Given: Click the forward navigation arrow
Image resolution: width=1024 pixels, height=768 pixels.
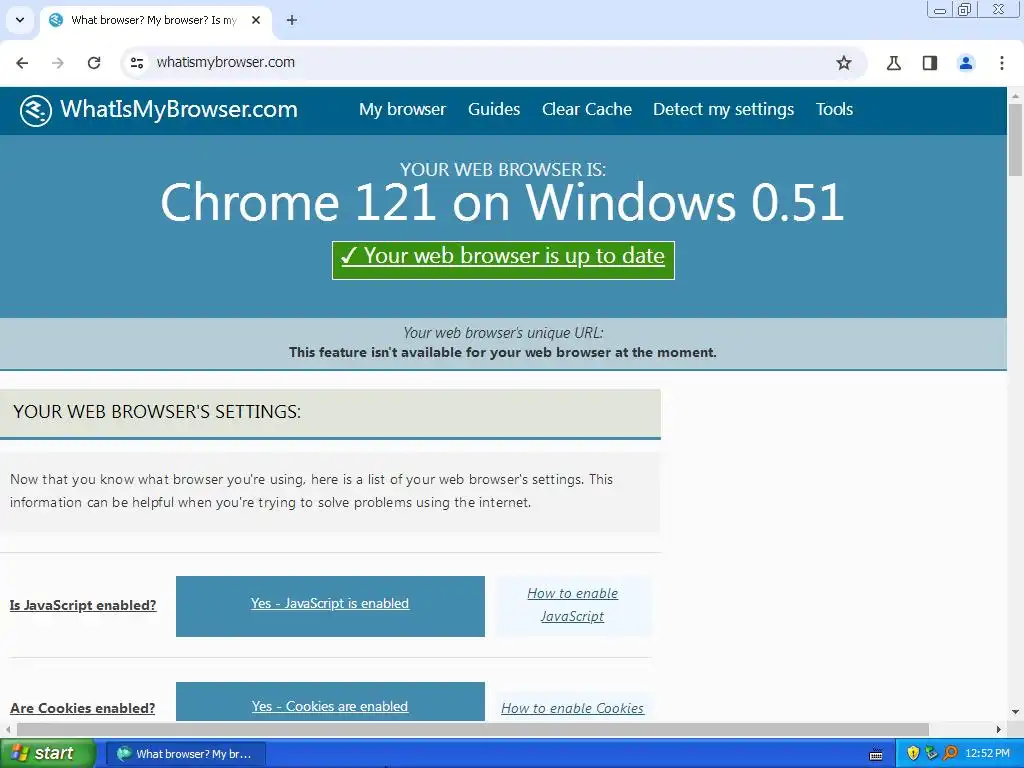Looking at the screenshot, I should click(x=58, y=63).
